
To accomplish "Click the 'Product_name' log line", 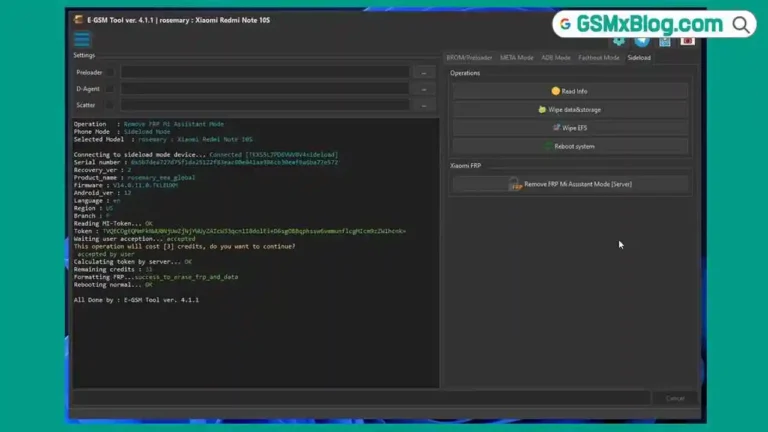I will [x=134, y=177].
